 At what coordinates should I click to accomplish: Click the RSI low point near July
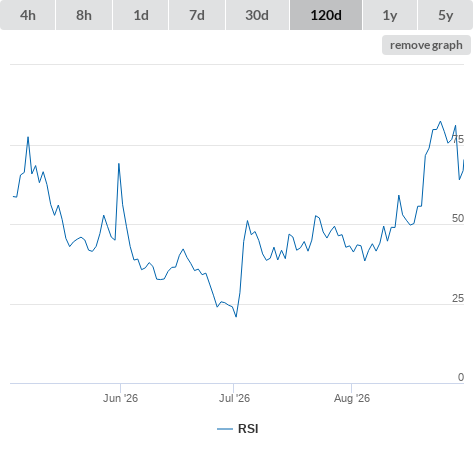pyautogui.click(x=236, y=316)
